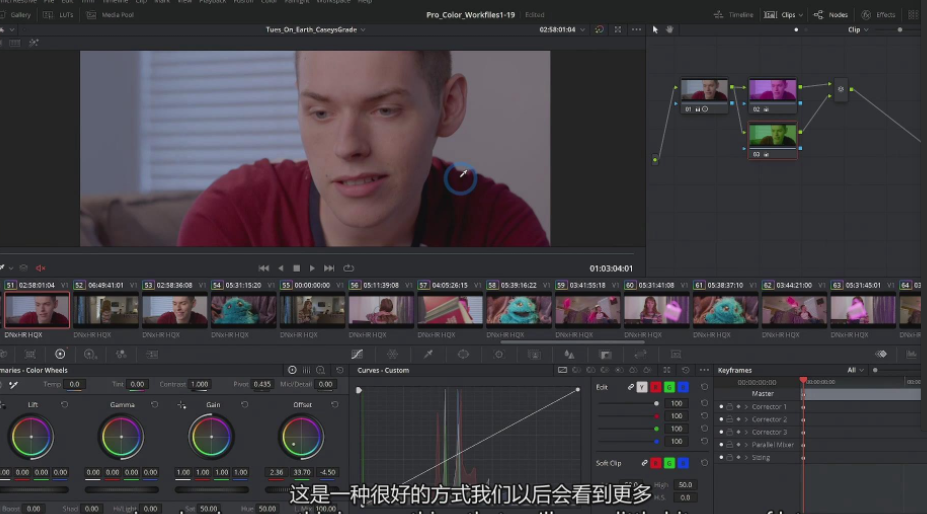Toggle Soft Clip red channel
Image resolution: width=927 pixels, height=514 pixels.
(656, 463)
